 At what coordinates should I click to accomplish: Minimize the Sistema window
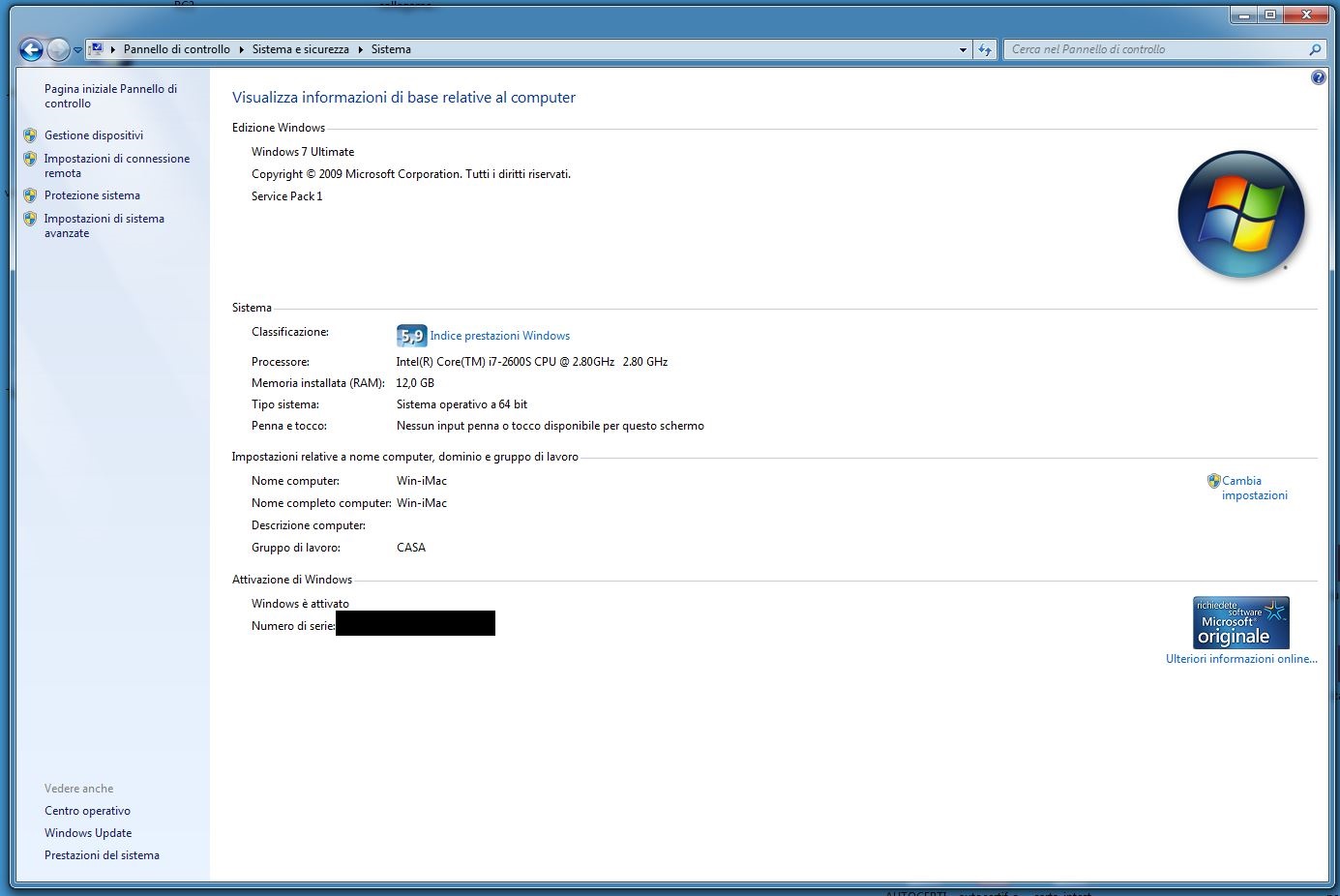coord(1244,15)
